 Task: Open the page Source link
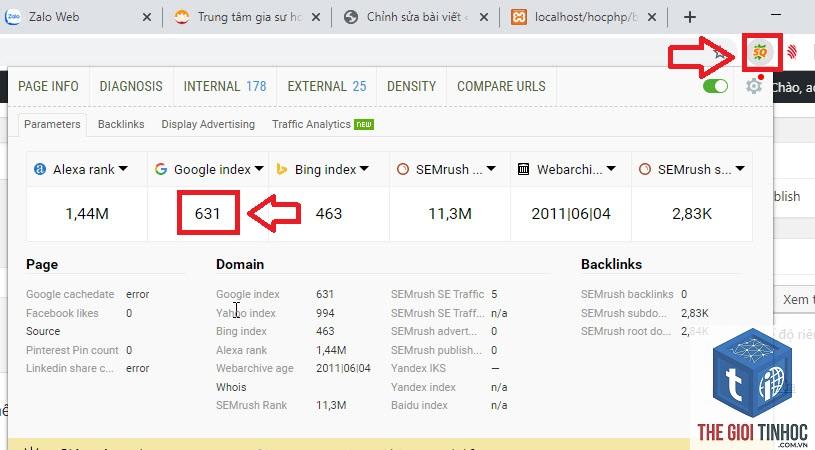coord(43,332)
